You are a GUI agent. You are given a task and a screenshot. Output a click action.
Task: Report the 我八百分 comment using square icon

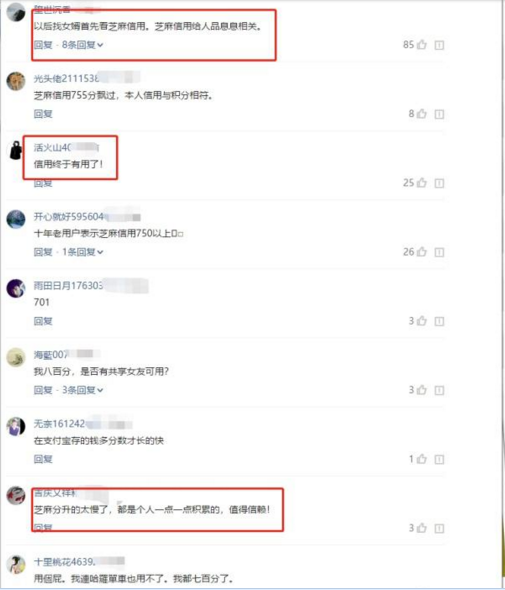point(439,390)
